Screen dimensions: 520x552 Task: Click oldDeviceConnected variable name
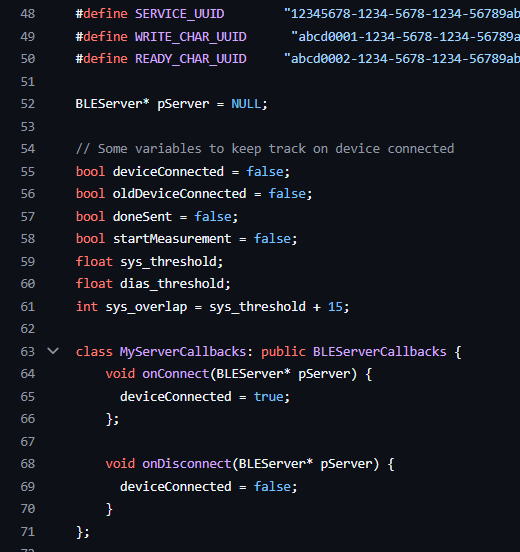point(180,194)
